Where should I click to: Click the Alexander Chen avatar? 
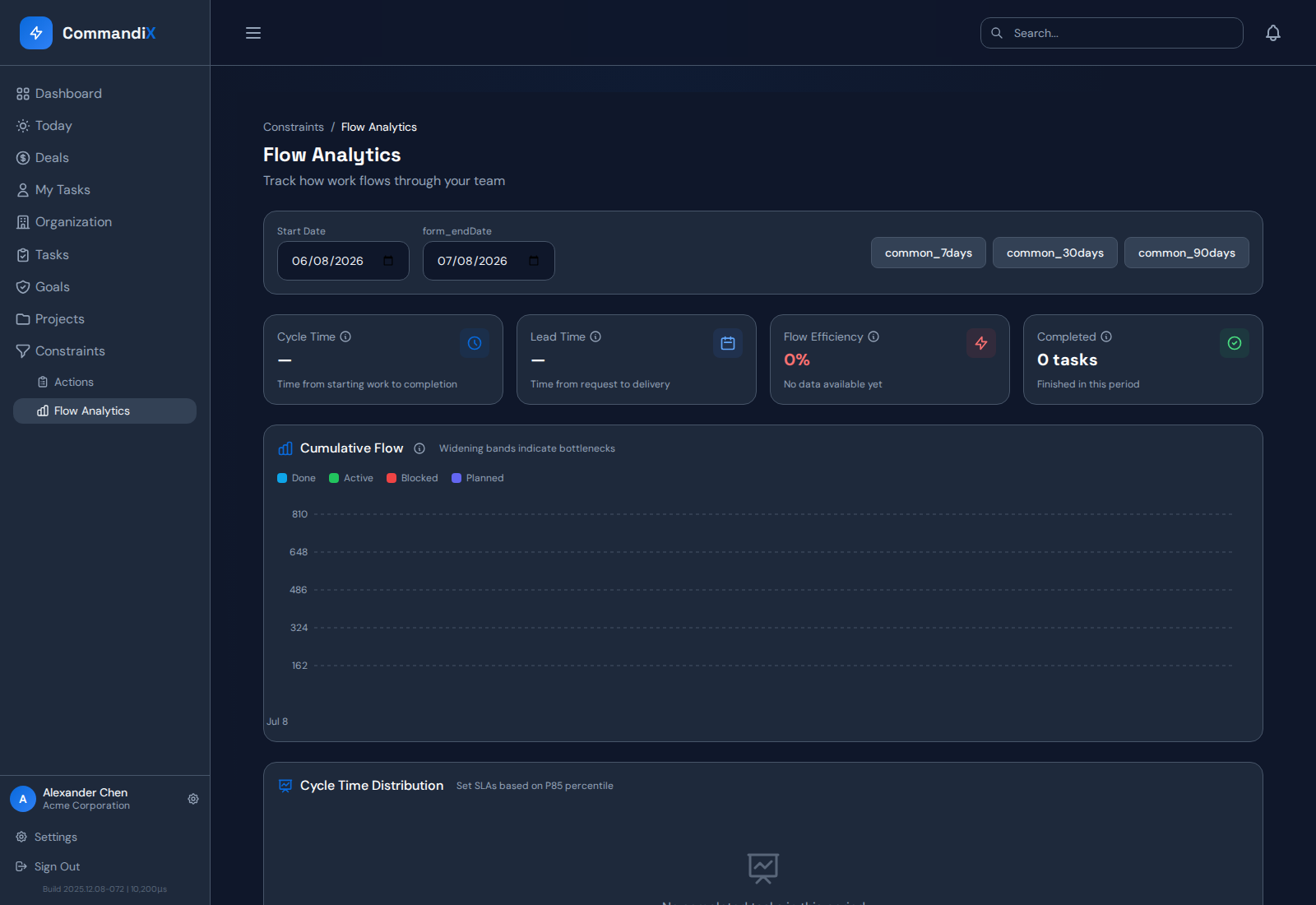coord(23,799)
